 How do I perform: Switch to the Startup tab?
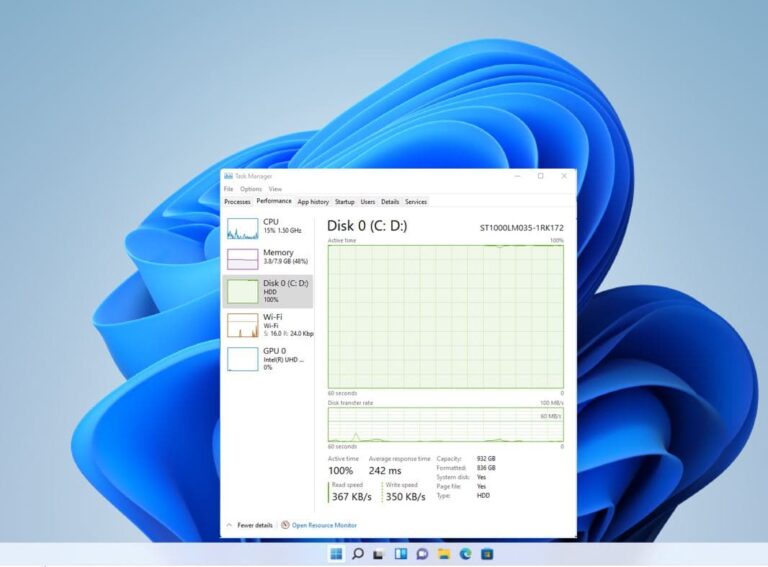click(x=344, y=202)
